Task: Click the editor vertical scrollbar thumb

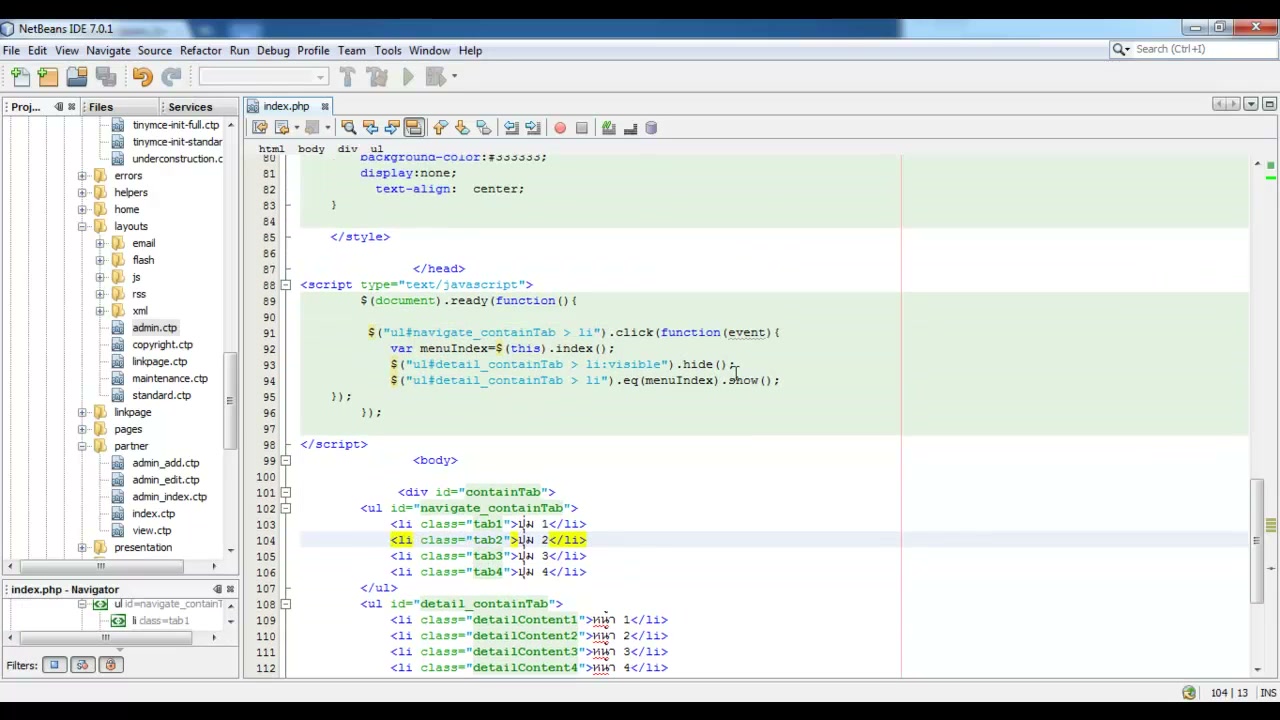Action: click(1258, 541)
